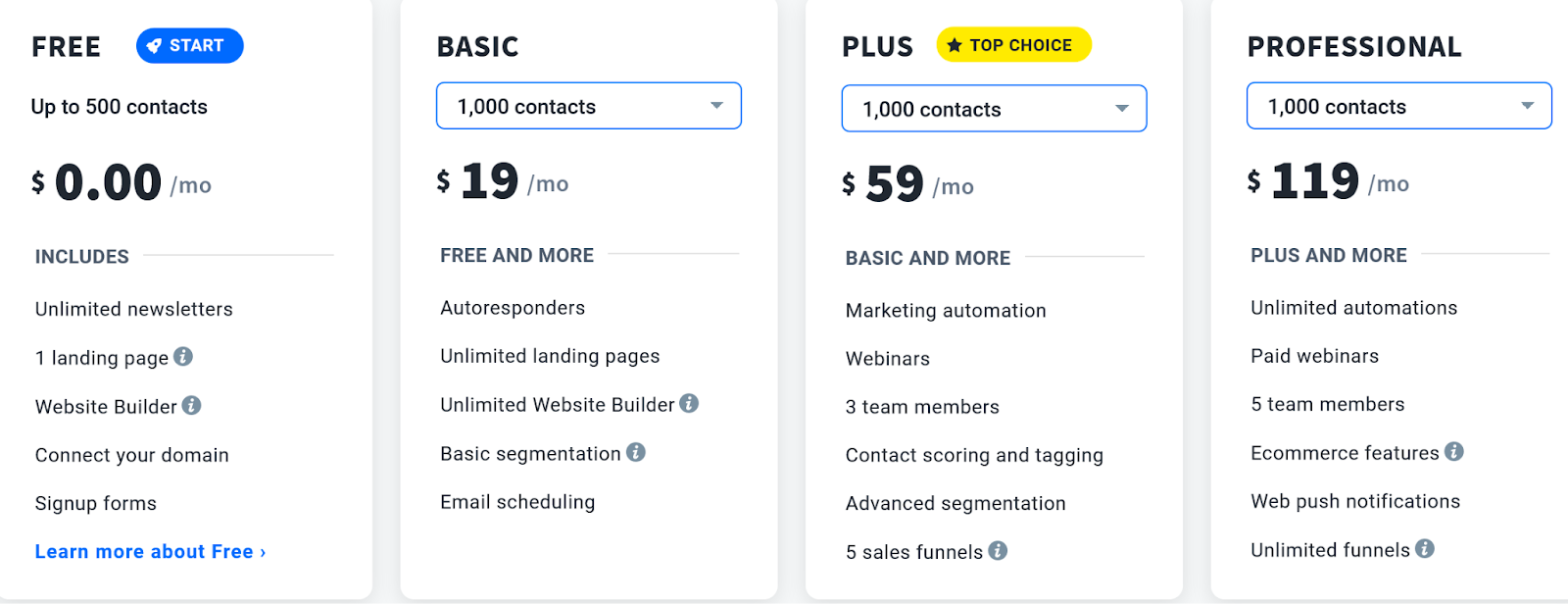Show info for Unlimited Website Builder
The image size is (1568, 604).
tap(689, 403)
